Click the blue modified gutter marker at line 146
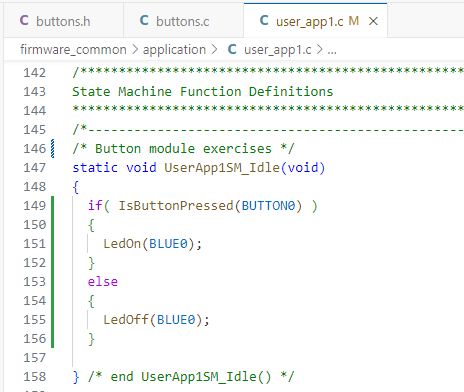Image resolution: width=464 pixels, height=392 pixels. point(52,149)
